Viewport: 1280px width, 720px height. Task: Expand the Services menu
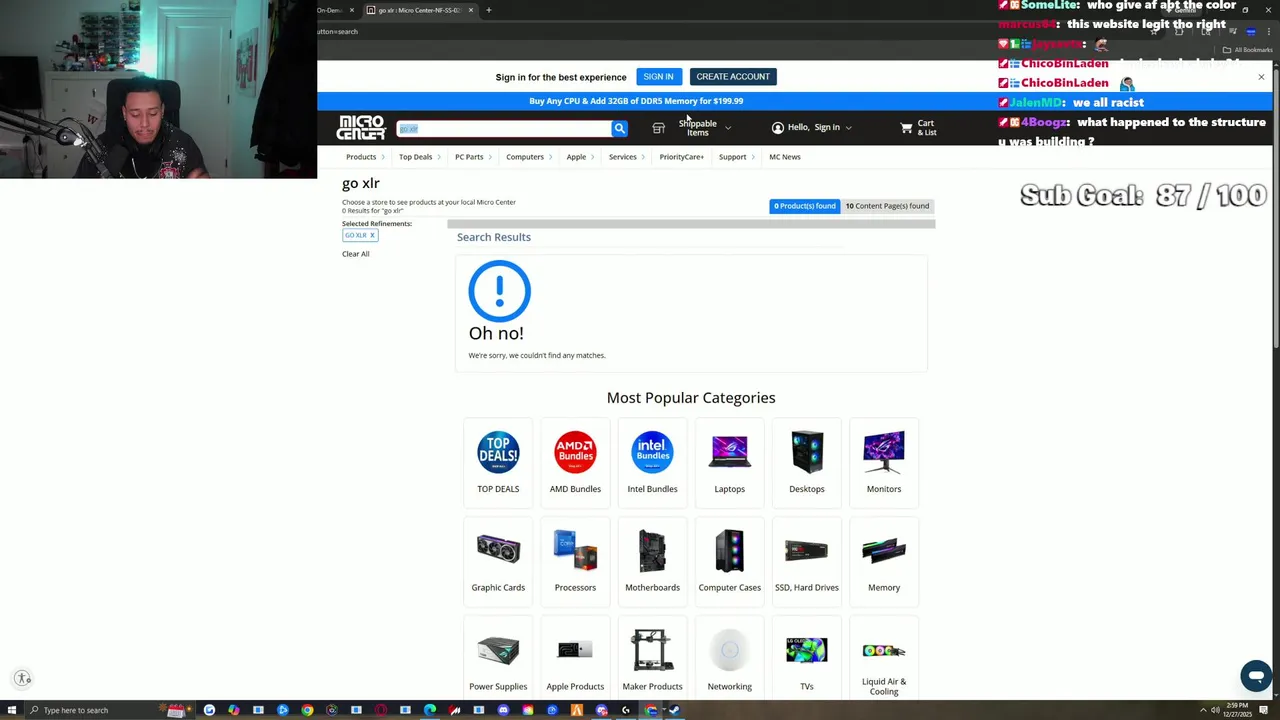626,157
